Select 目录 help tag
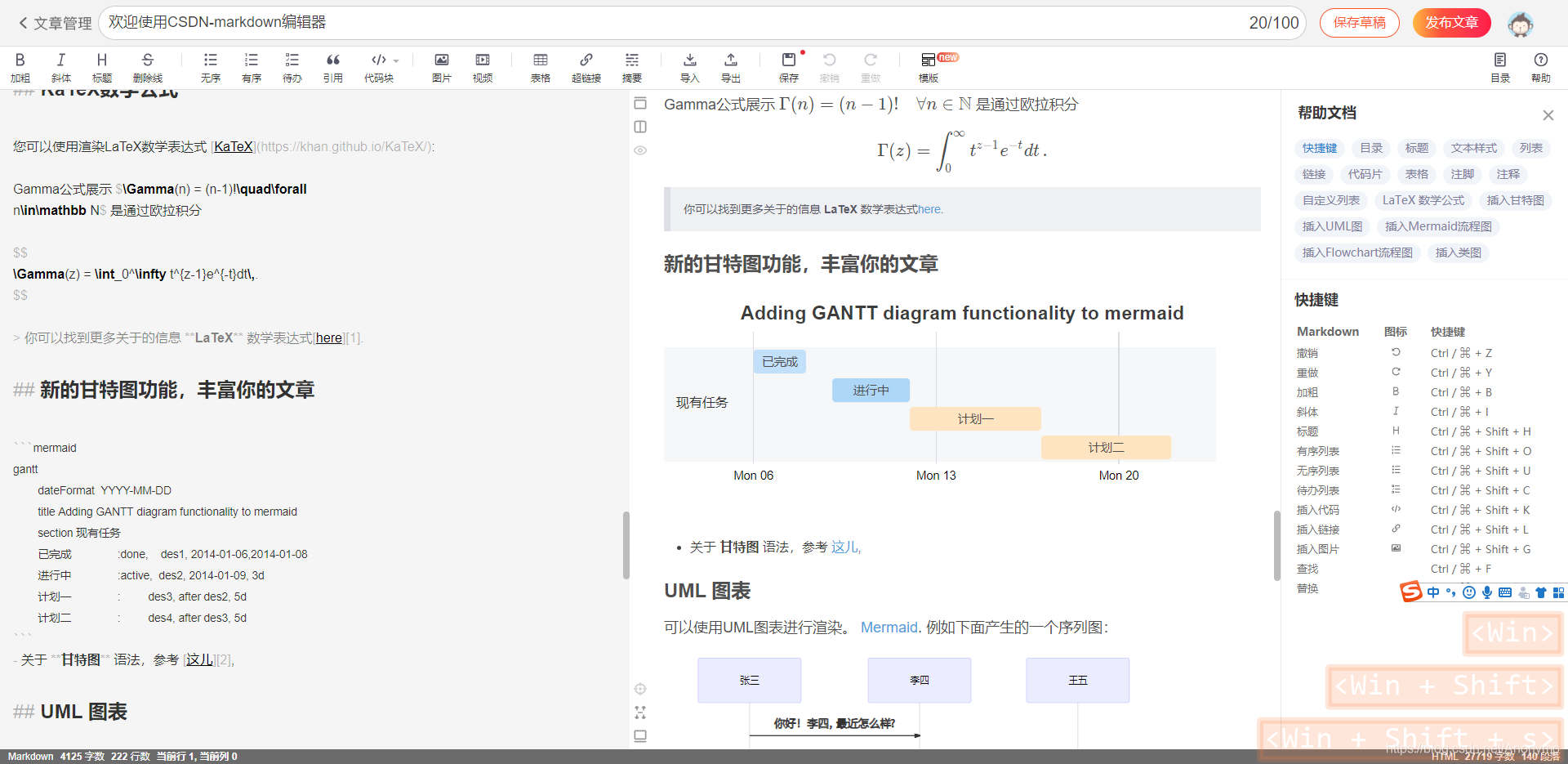The width and height of the screenshot is (1568, 764). click(x=1371, y=148)
